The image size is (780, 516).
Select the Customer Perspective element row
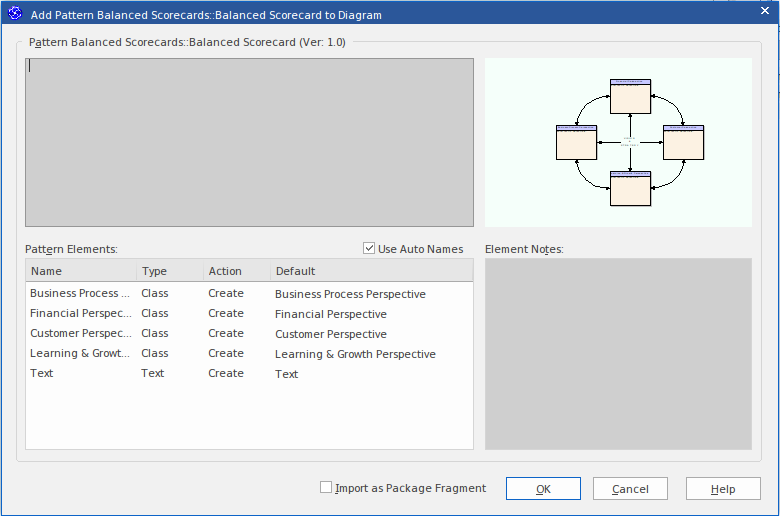80,334
